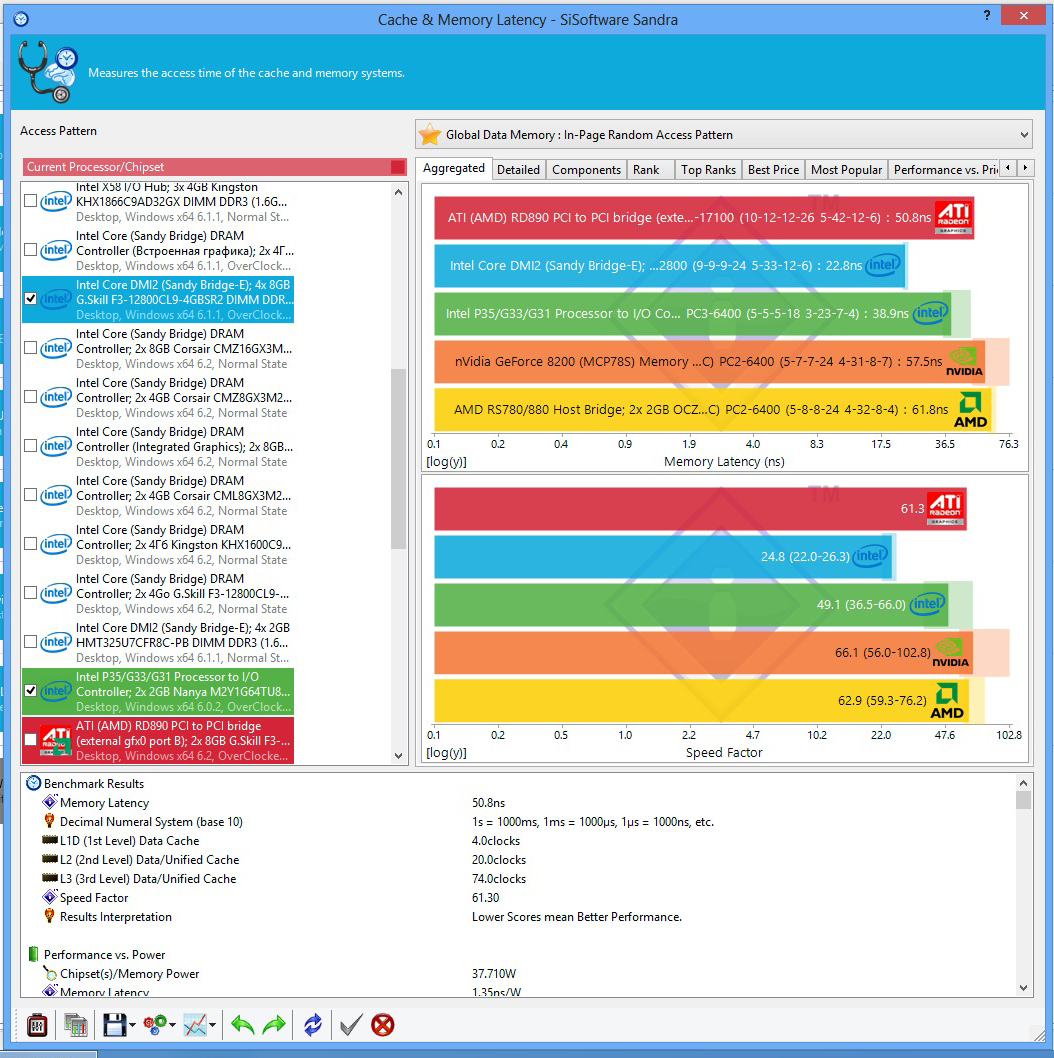
Task: Tick checkbox for Kingston KHX1600C9 entry
Action: (30, 543)
